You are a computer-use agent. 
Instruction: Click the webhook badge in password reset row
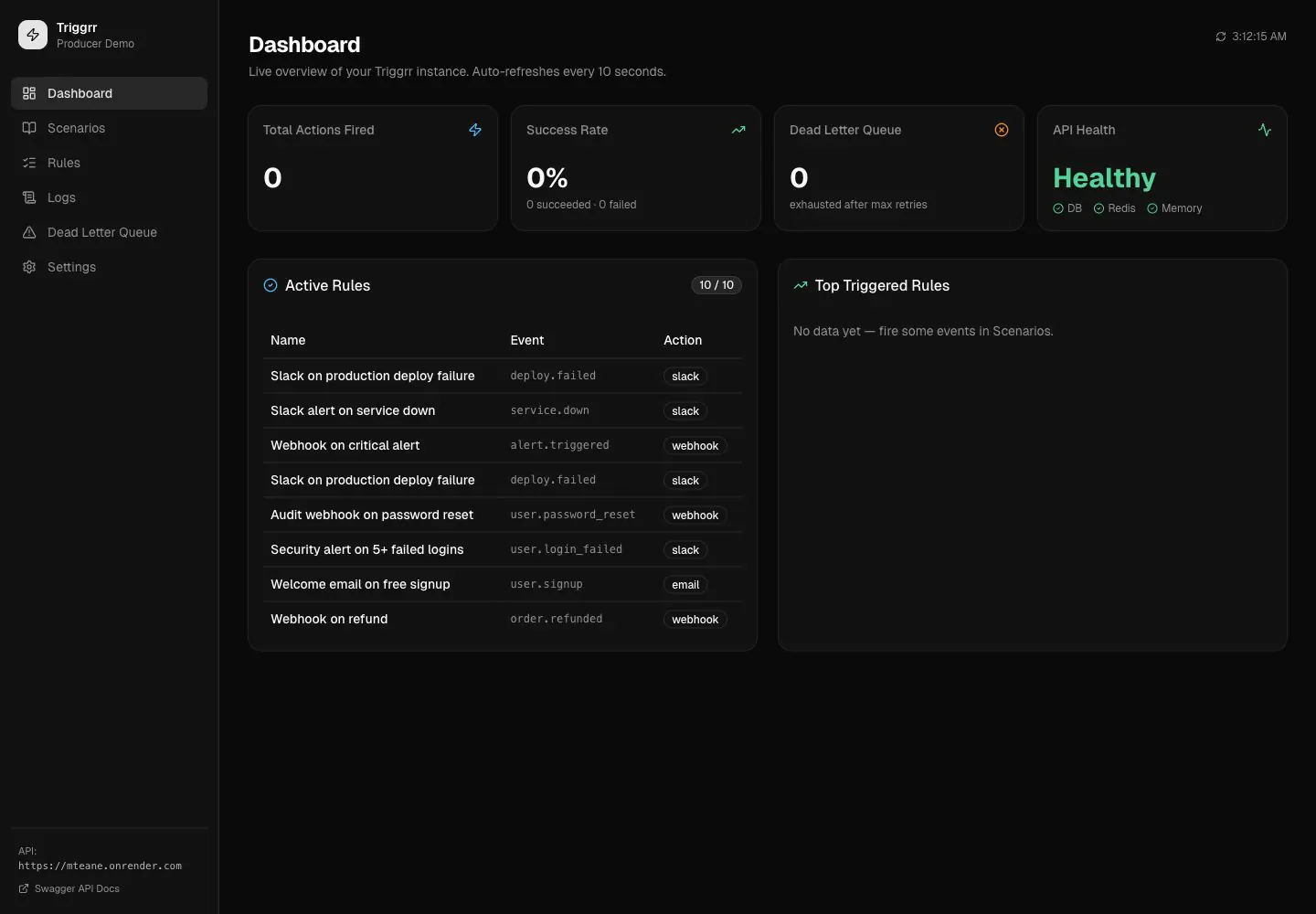[695, 515]
